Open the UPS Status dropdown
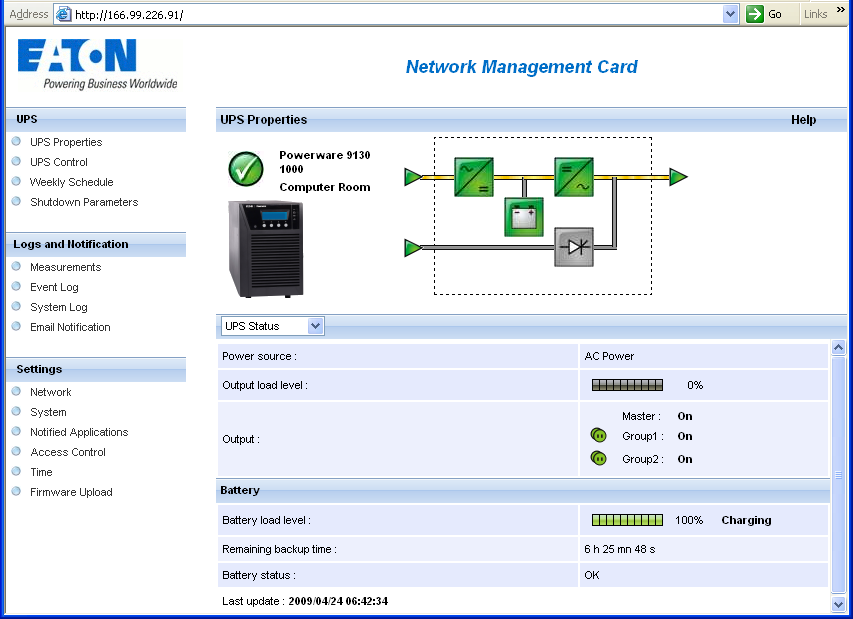853x619 pixels. (273, 326)
